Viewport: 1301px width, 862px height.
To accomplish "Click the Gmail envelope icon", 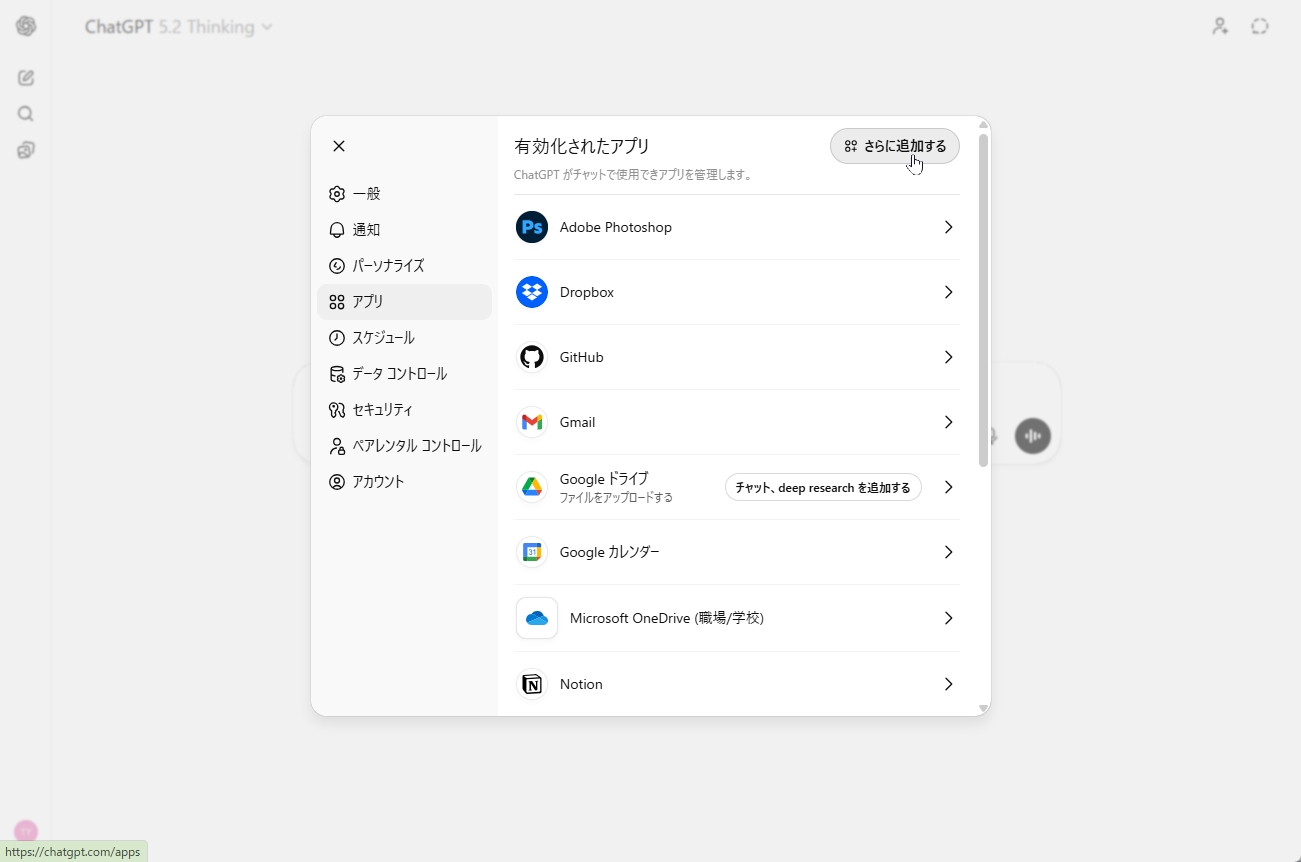I will click(x=532, y=422).
